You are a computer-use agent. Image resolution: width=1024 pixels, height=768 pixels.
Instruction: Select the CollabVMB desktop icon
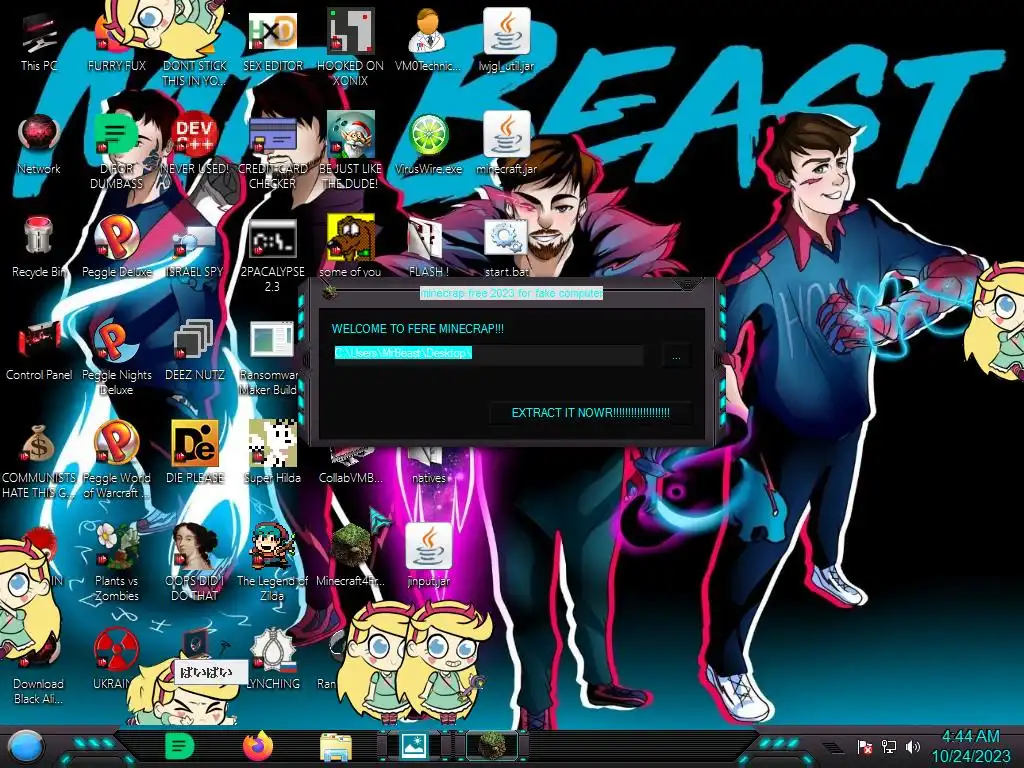click(x=350, y=466)
